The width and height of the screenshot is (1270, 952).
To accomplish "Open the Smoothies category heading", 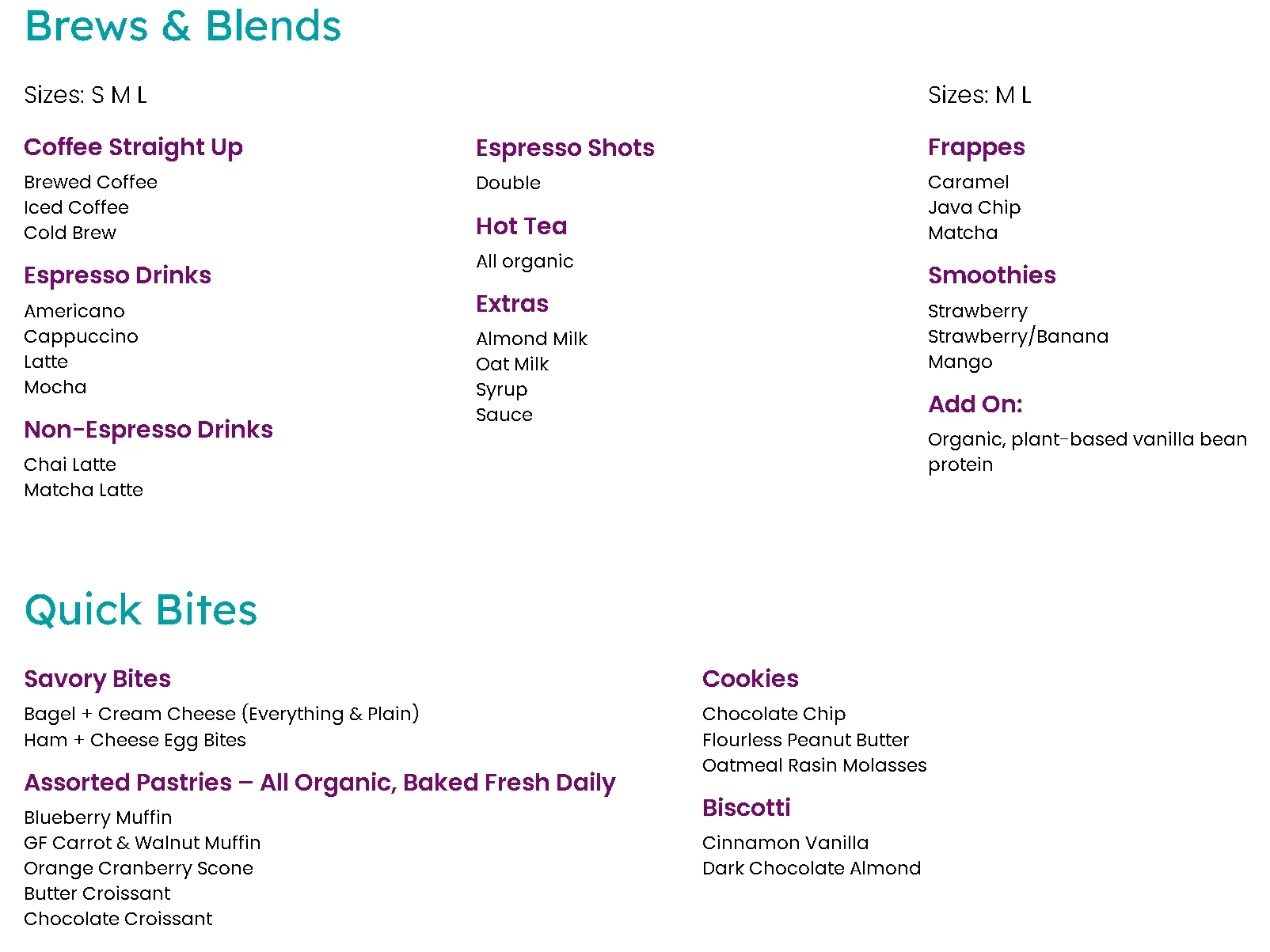I will click(x=991, y=275).
